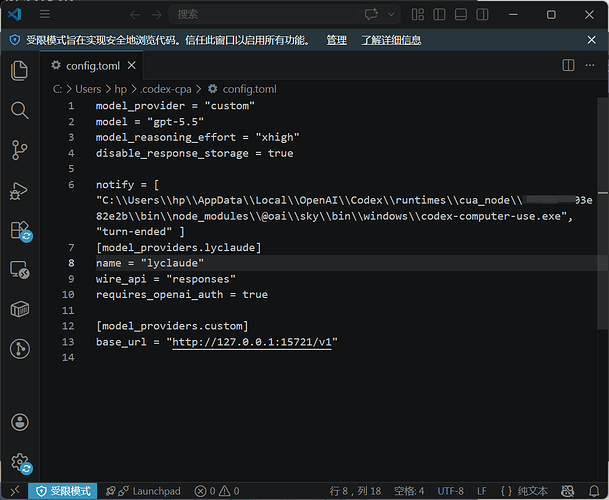Expand the .codex-cpa breadcrumb
The width and height of the screenshot is (609, 500).
tap(166, 89)
